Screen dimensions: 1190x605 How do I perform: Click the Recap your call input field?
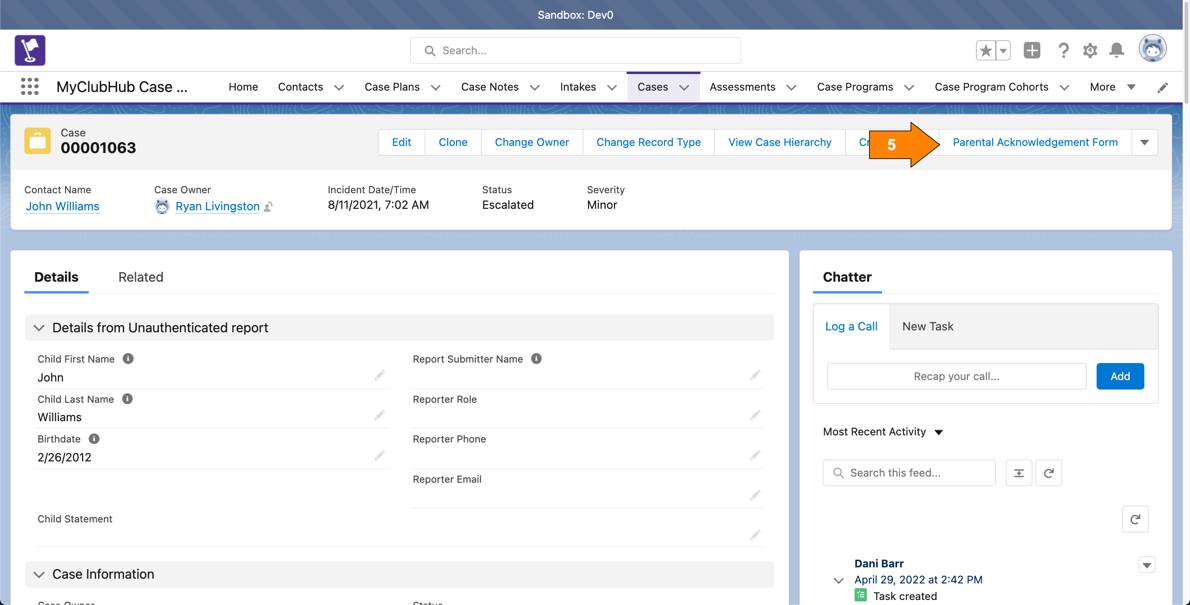(956, 376)
